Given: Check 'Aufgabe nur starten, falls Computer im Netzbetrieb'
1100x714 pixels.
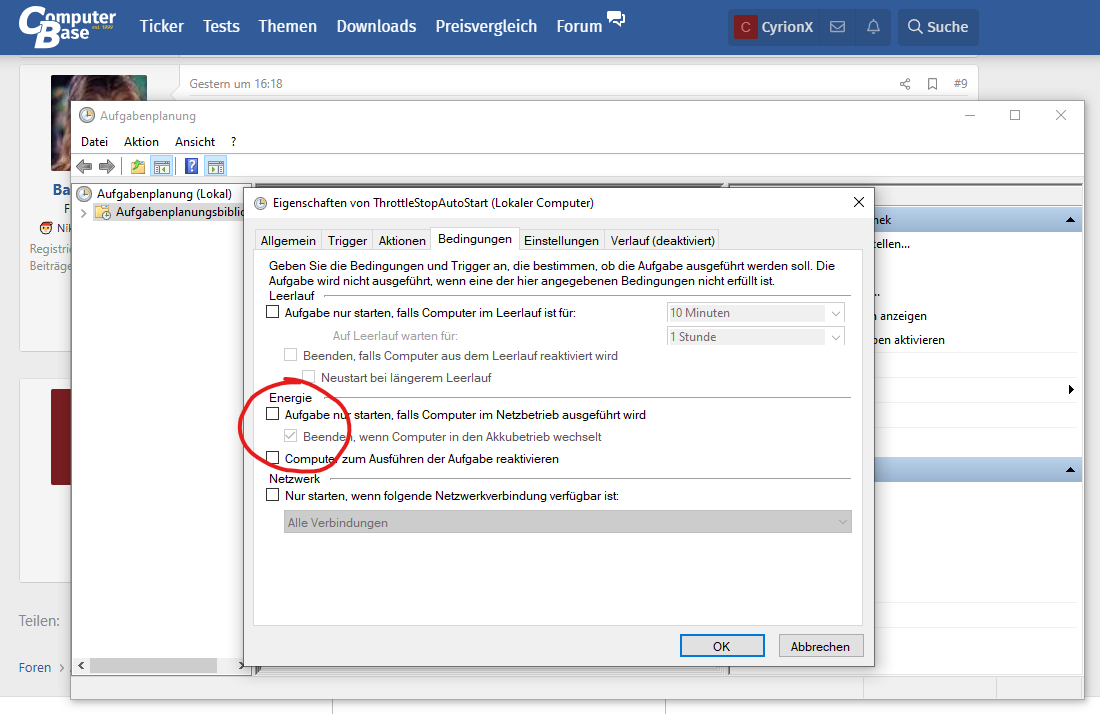Looking at the screenshot, I should [273, 414].
